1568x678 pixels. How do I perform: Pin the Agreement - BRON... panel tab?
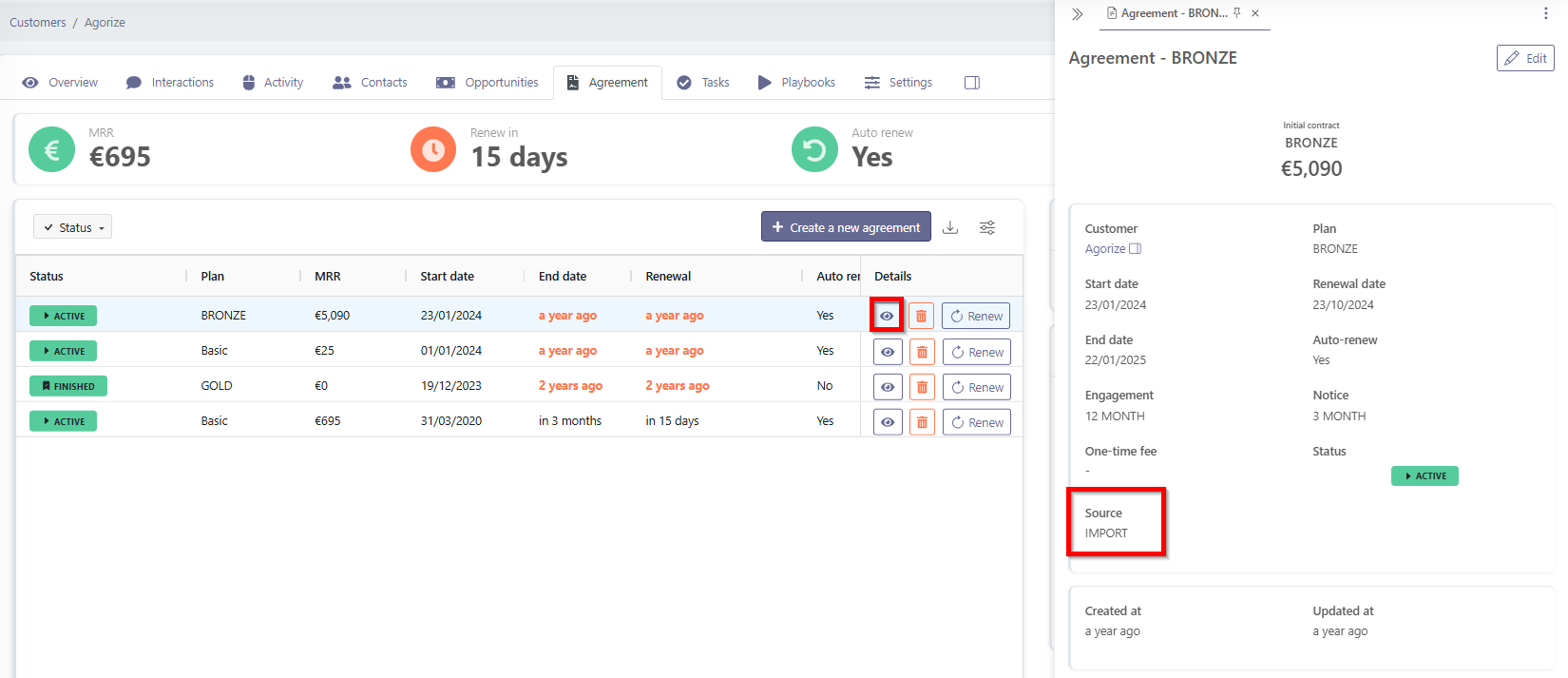coord(1236,13)
